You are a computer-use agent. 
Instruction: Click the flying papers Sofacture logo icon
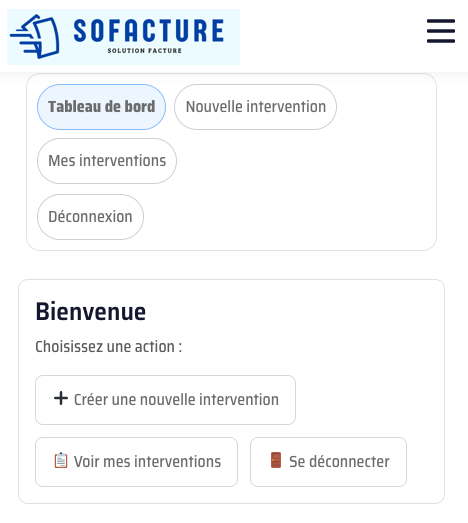point(35,36)
